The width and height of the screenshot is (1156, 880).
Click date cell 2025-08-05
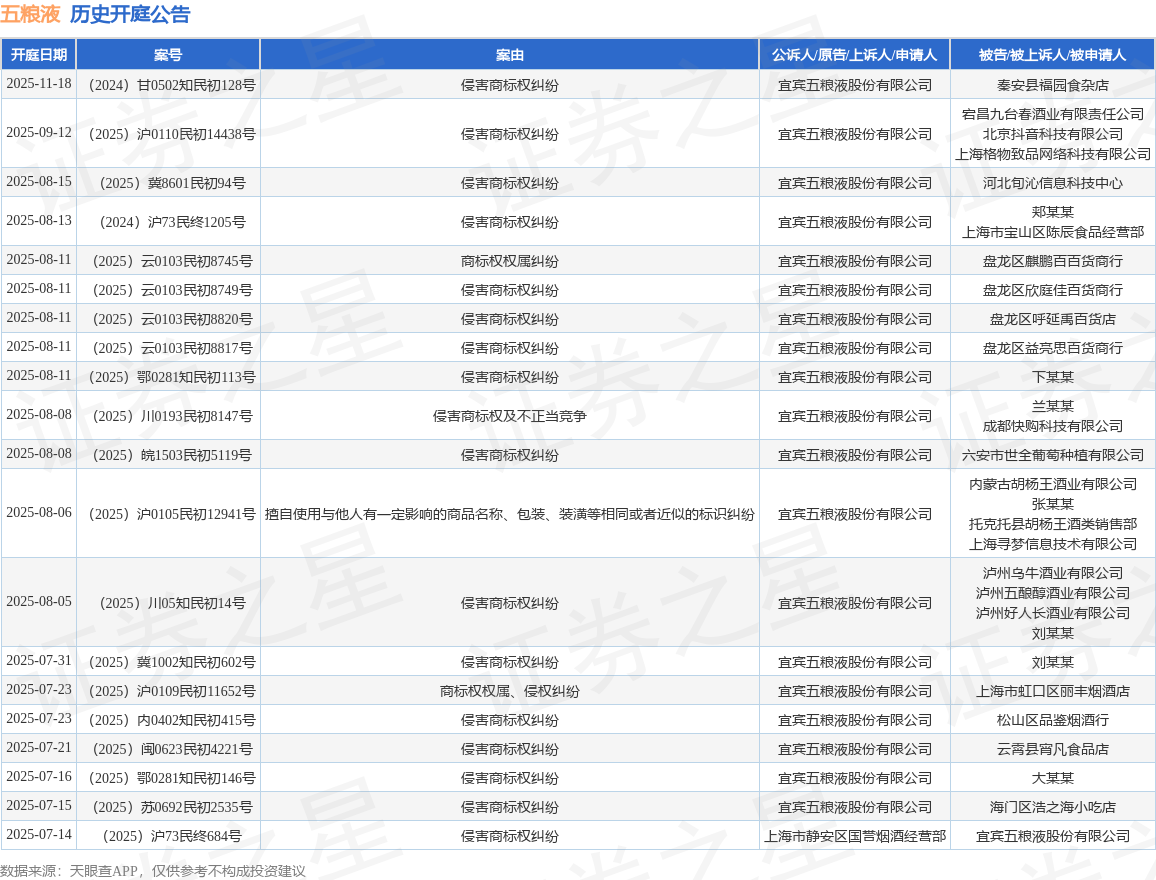click(39, 601)
